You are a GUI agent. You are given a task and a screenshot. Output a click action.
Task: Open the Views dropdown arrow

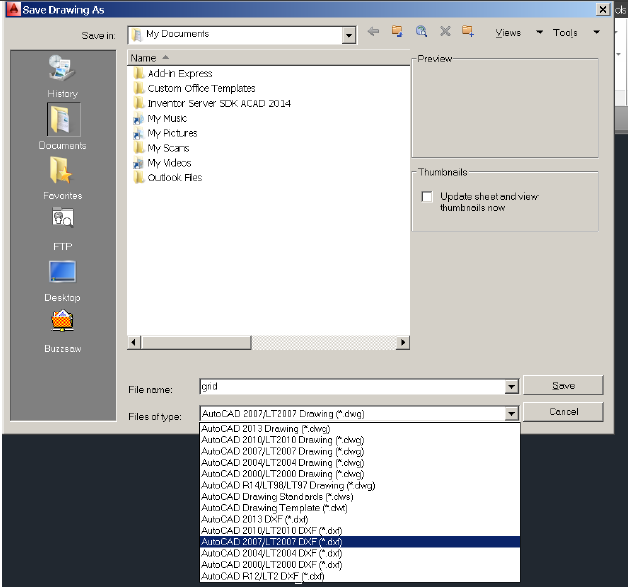539,32
